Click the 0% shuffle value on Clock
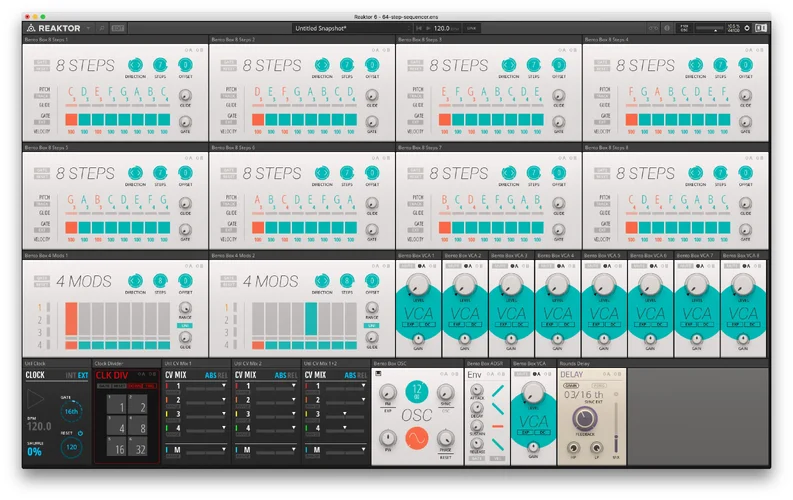 (34, 452)
